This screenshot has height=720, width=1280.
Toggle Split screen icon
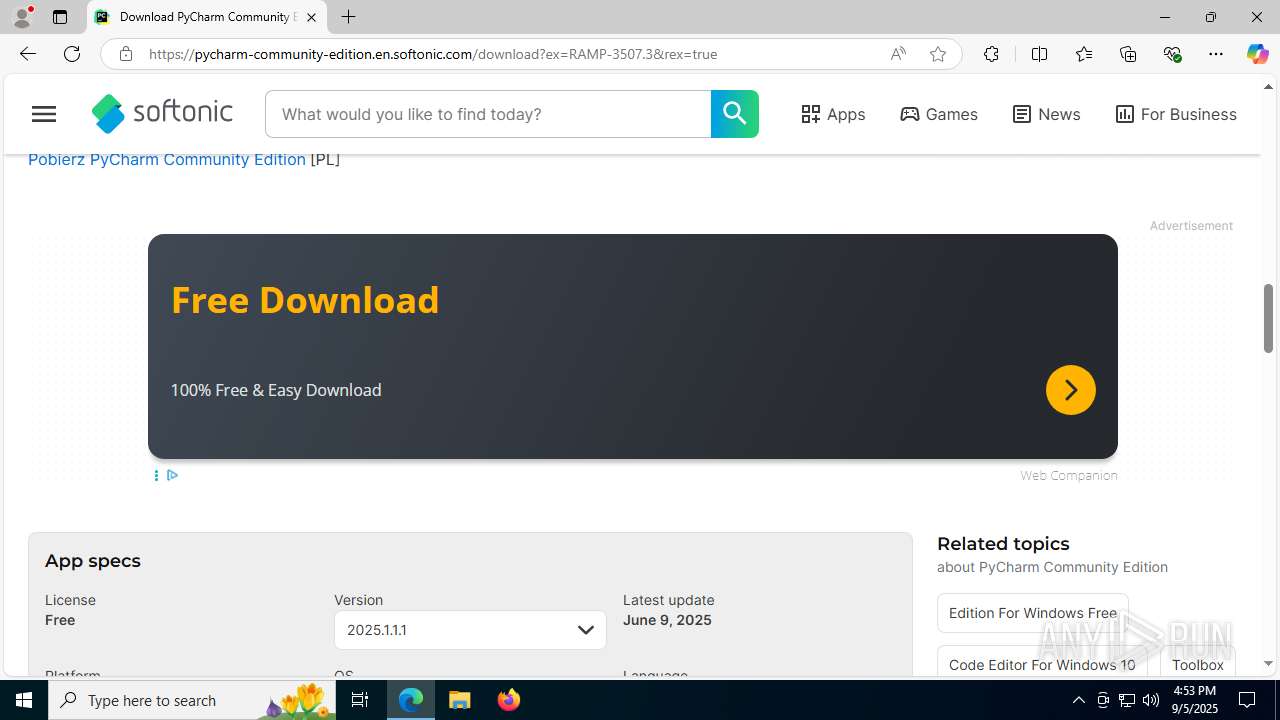tap(1039, 54)
